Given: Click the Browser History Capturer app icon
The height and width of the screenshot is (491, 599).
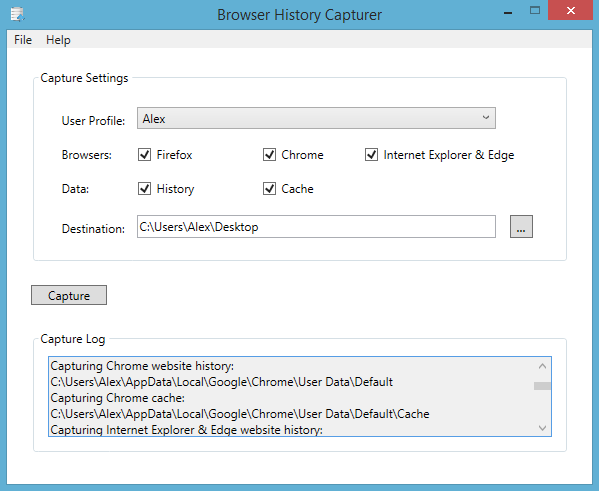Looking at the screenshot, I should point(17,15).
